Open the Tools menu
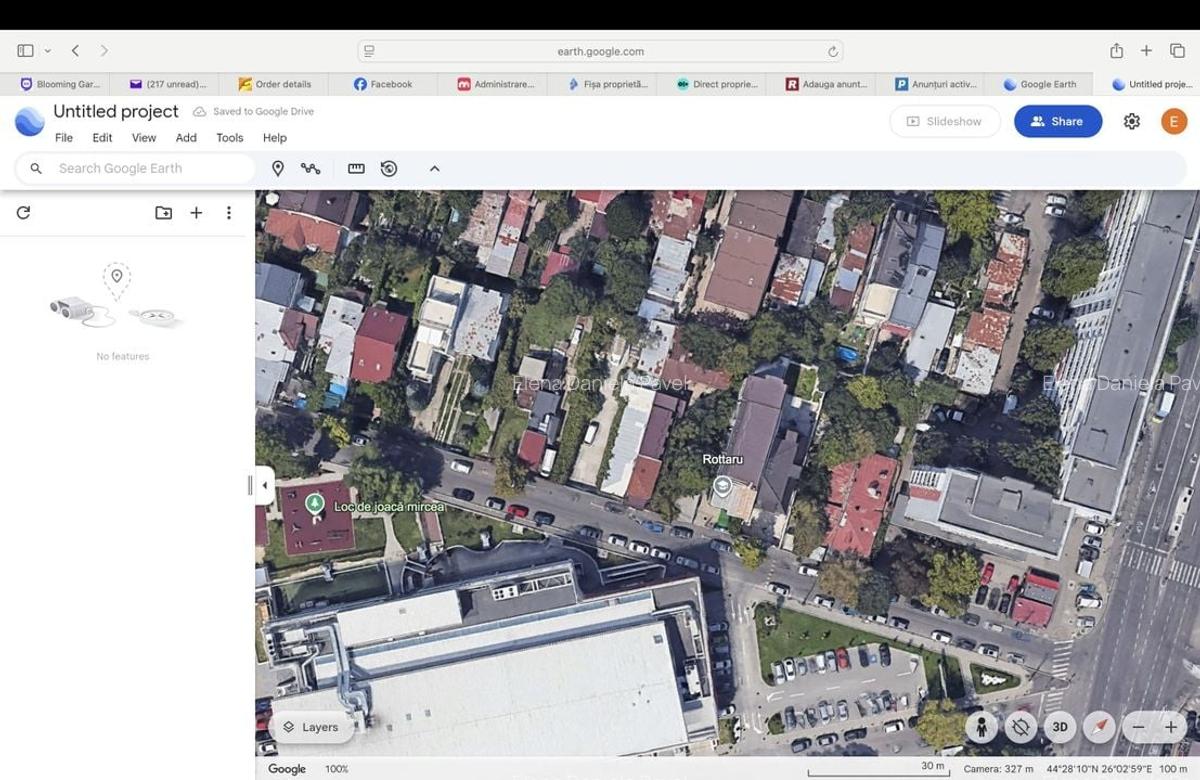Image resolution: width=1200 pixels, height=780 pixels. [x=229, y=138]
